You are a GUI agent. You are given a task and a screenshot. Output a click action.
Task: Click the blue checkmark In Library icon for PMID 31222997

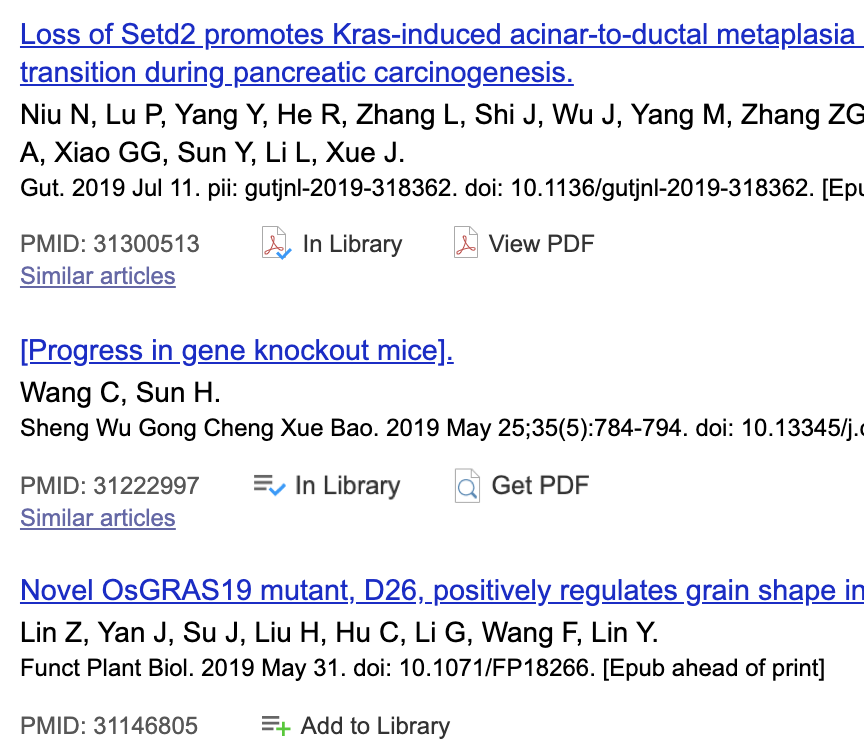coord(266,485)
